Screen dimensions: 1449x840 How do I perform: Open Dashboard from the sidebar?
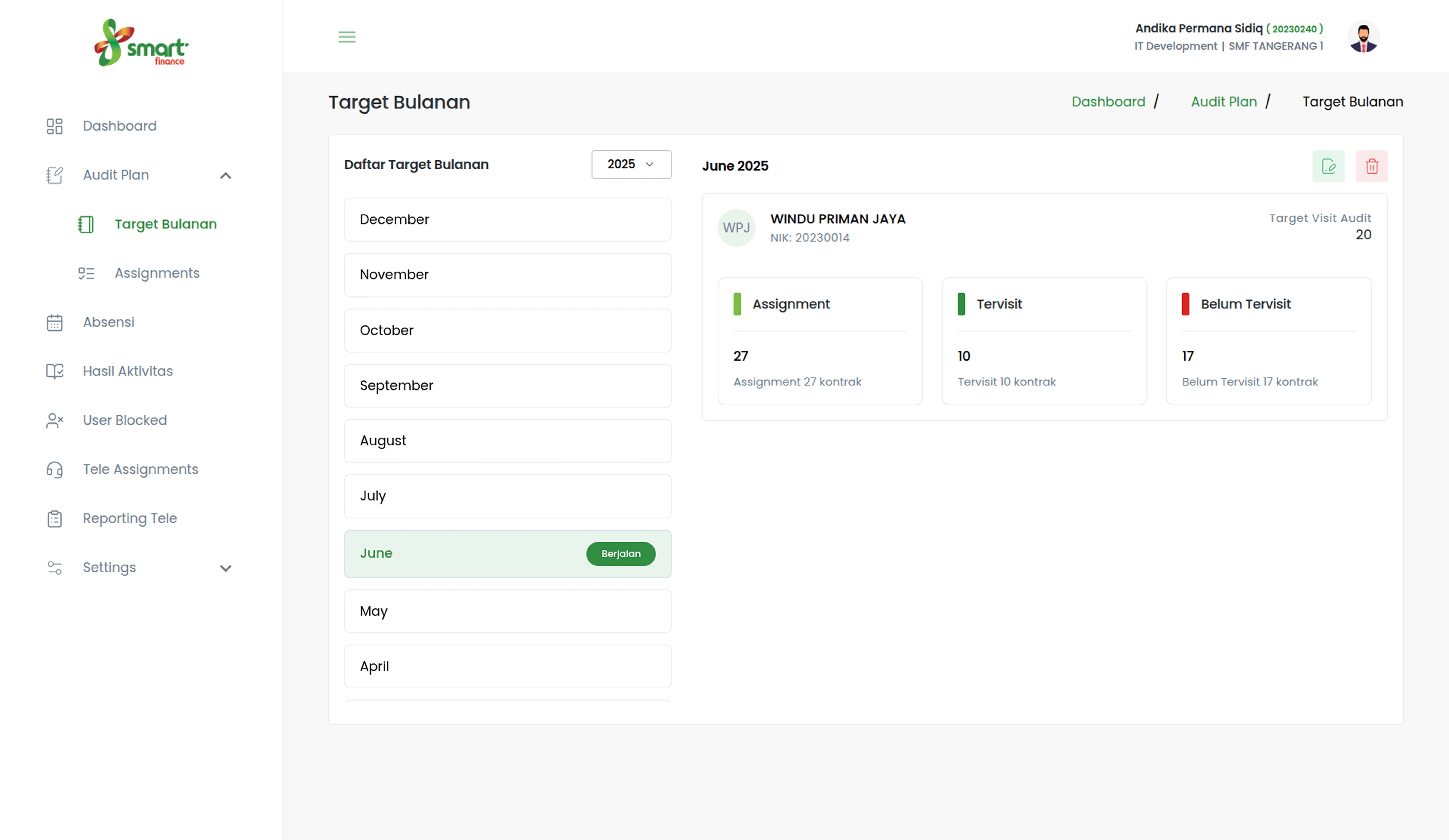120,126
